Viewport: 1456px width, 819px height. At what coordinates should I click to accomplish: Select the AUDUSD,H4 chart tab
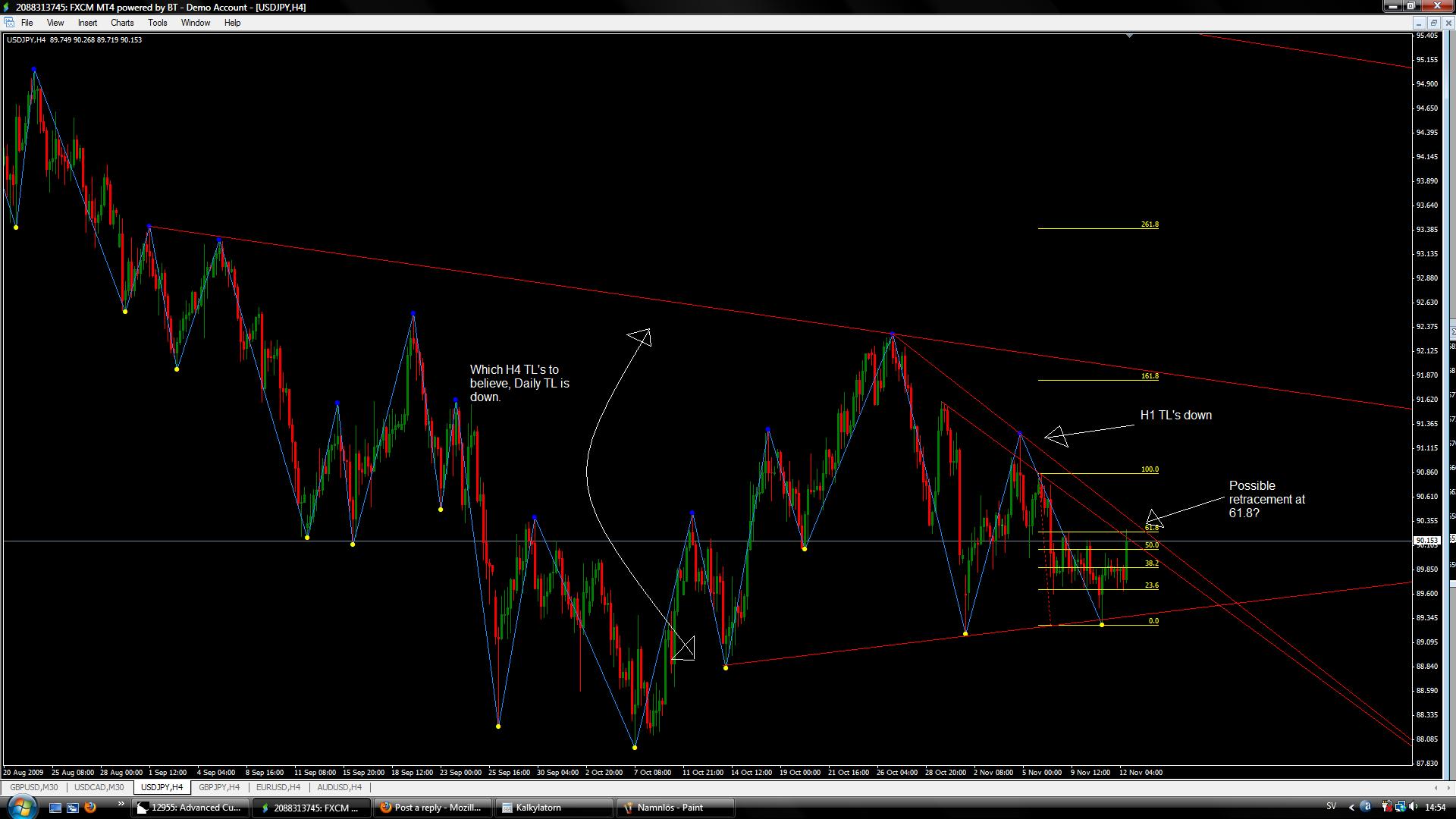(339, 787)
